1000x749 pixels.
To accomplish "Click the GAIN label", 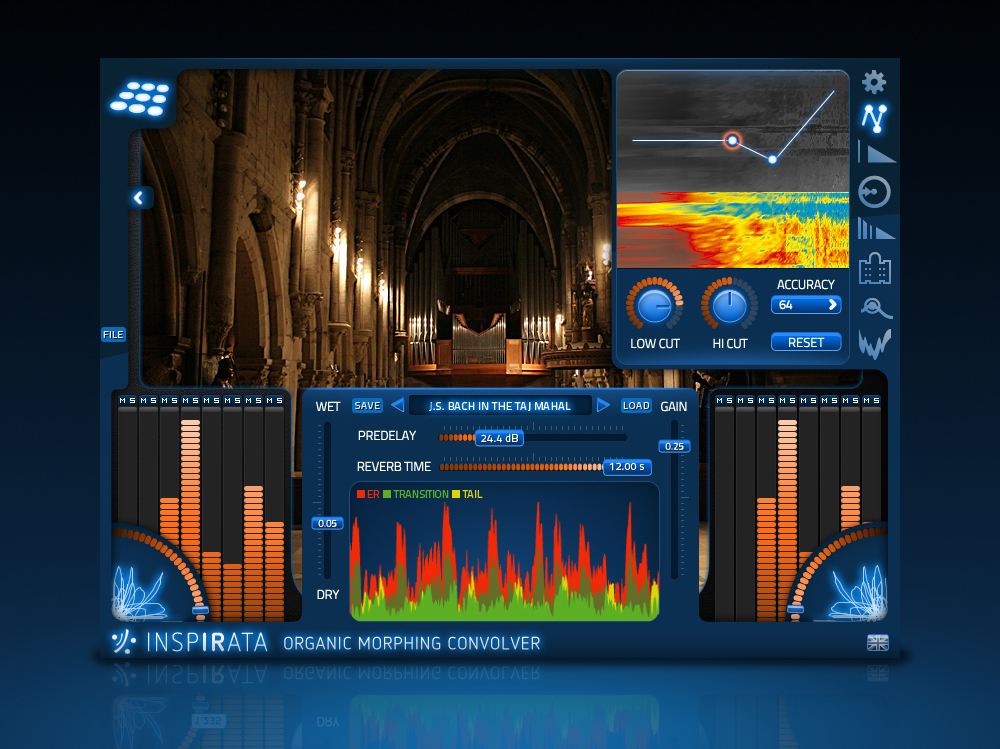I will 673,406.
